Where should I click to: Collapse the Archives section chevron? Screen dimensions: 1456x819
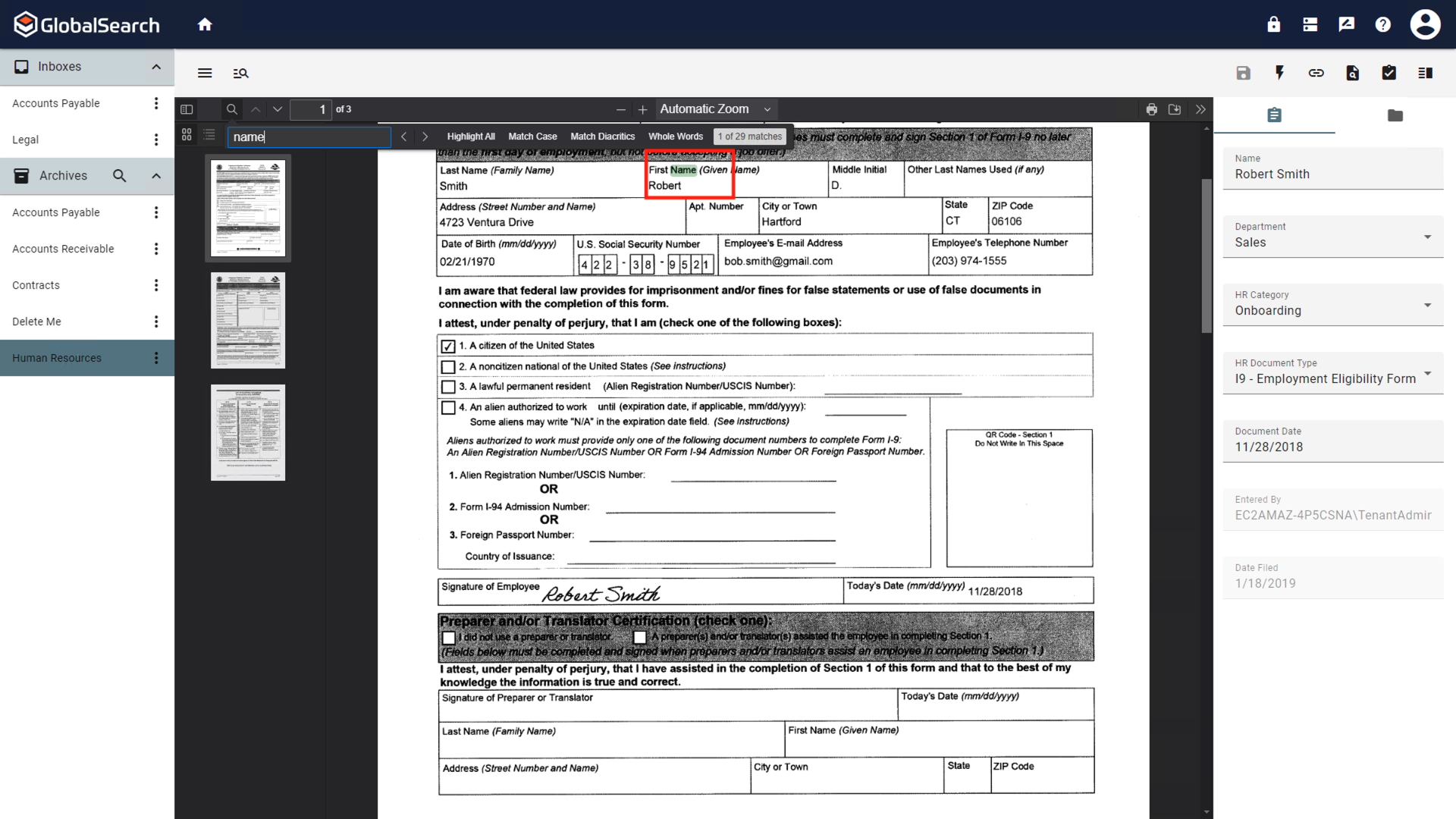click(156, 176)
